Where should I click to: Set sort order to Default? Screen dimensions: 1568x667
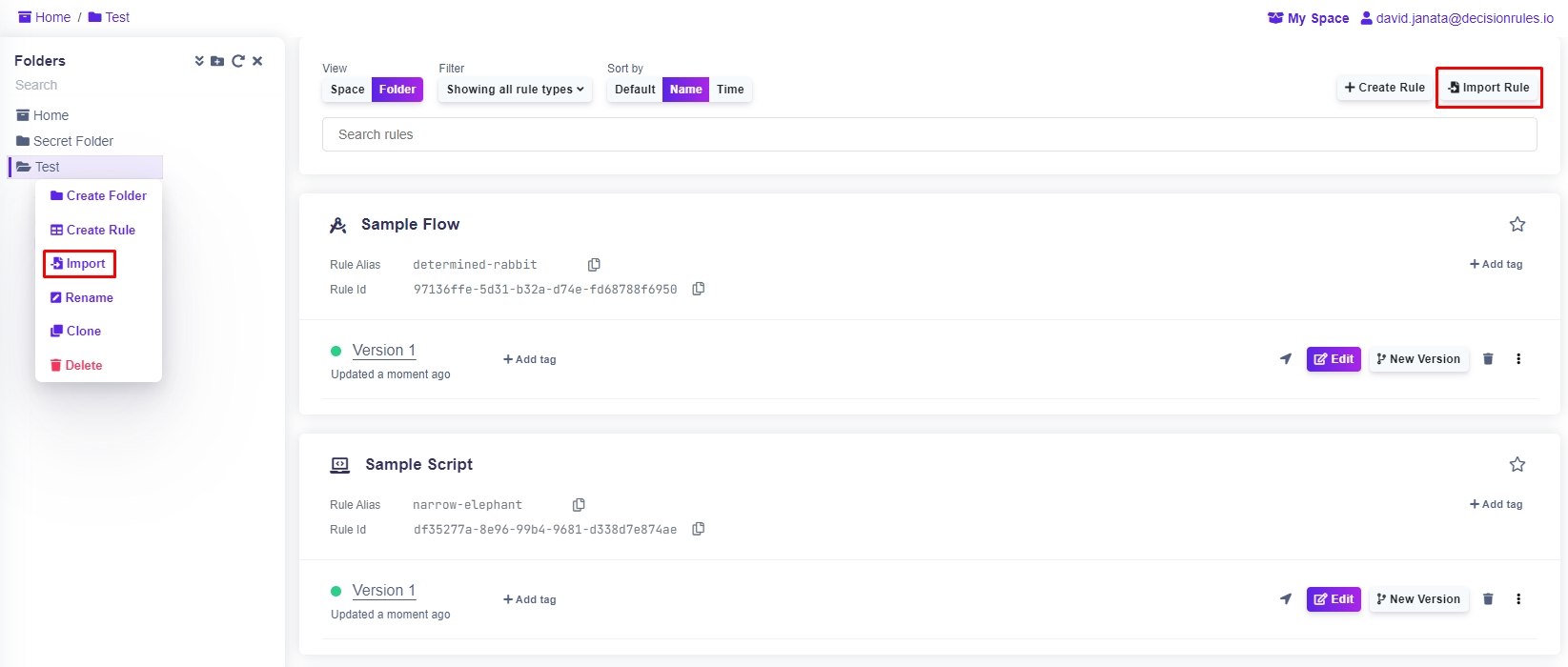635,90
